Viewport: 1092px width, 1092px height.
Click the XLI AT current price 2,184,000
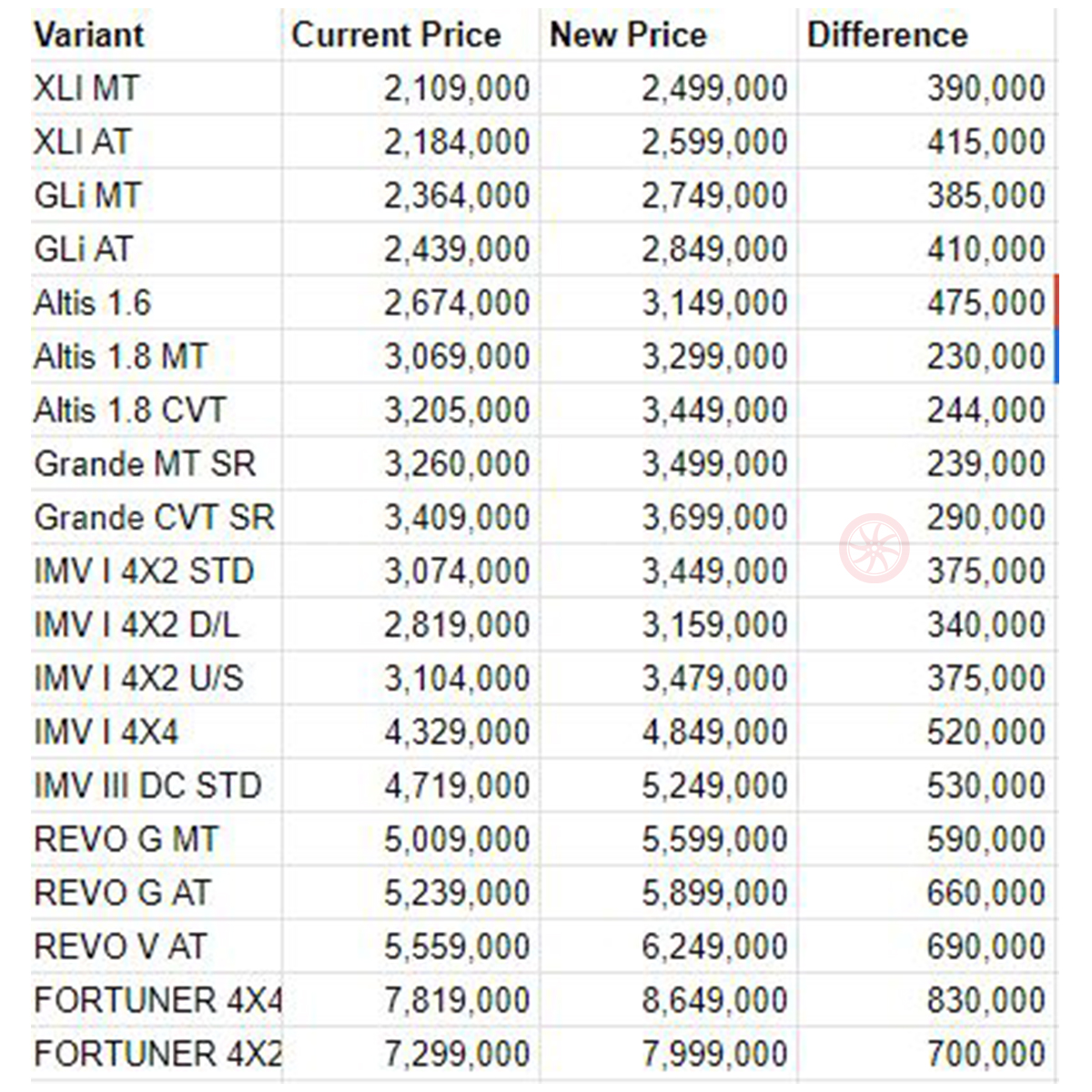[411, 142]
